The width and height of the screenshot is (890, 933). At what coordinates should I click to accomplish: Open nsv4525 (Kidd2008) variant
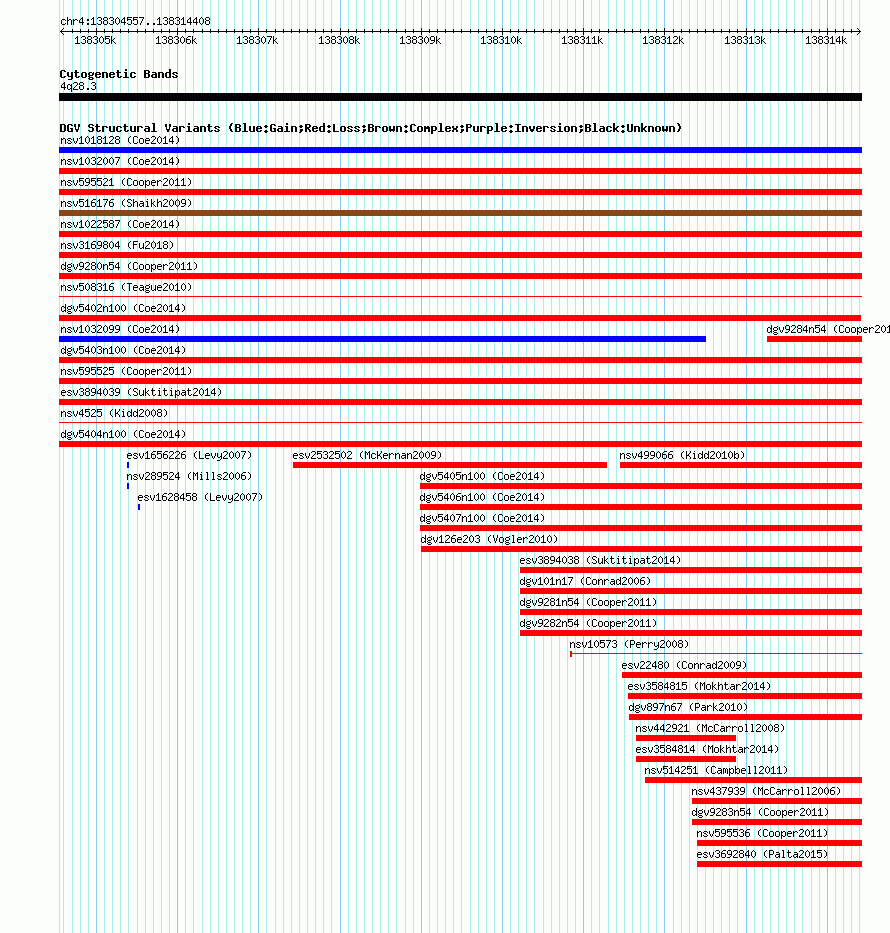point(114,413)
